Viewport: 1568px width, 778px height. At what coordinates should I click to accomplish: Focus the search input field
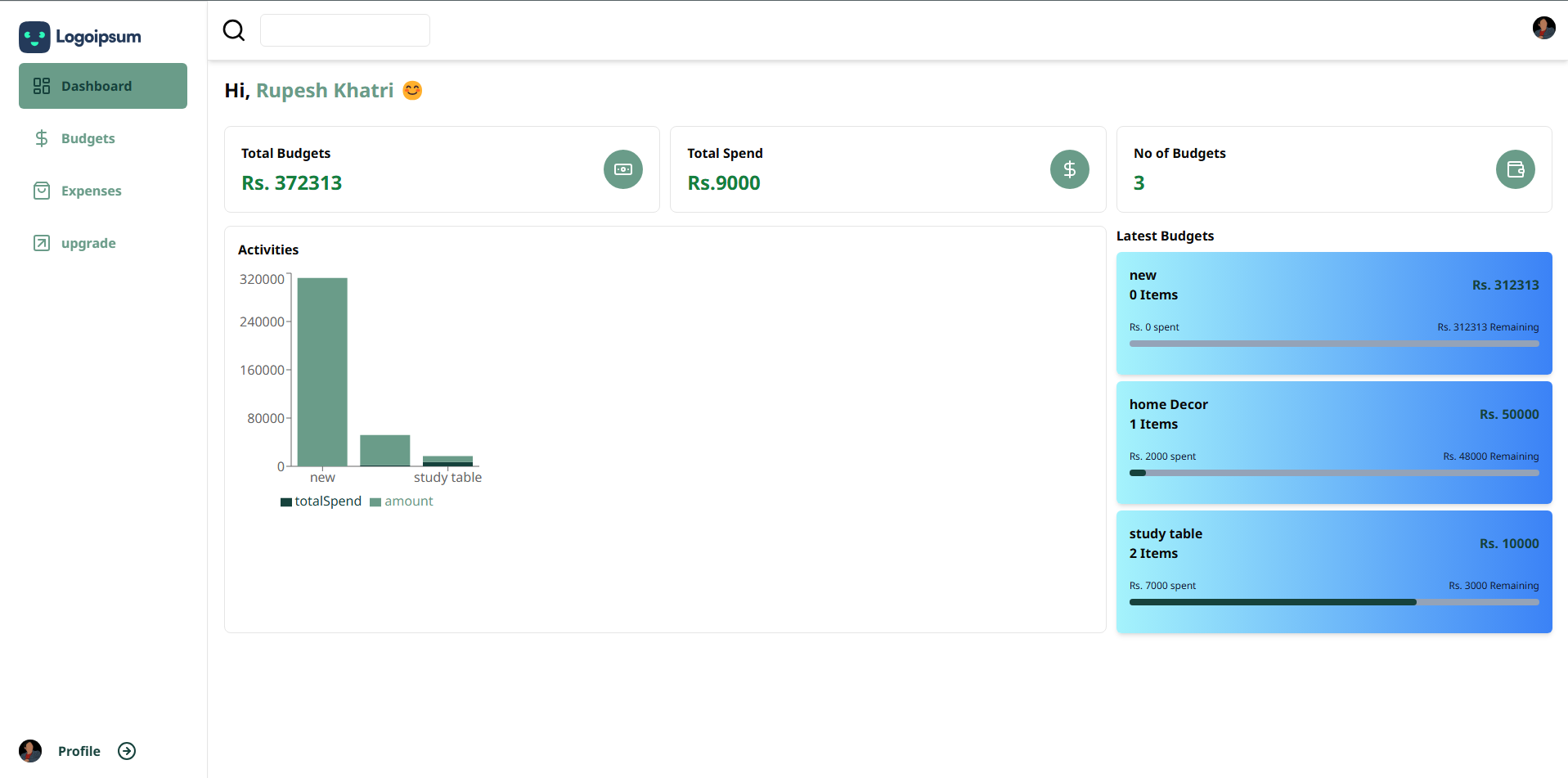[345, 30]
